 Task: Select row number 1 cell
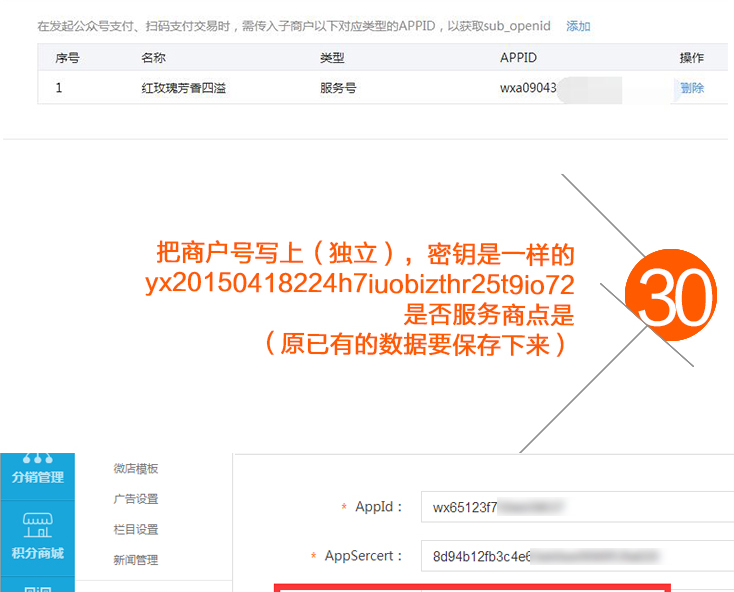pos(59,88)
